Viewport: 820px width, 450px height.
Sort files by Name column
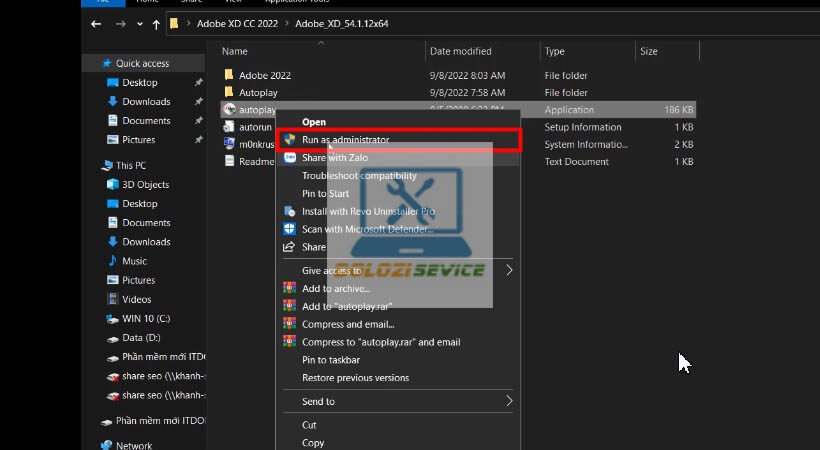coord(235,51)
